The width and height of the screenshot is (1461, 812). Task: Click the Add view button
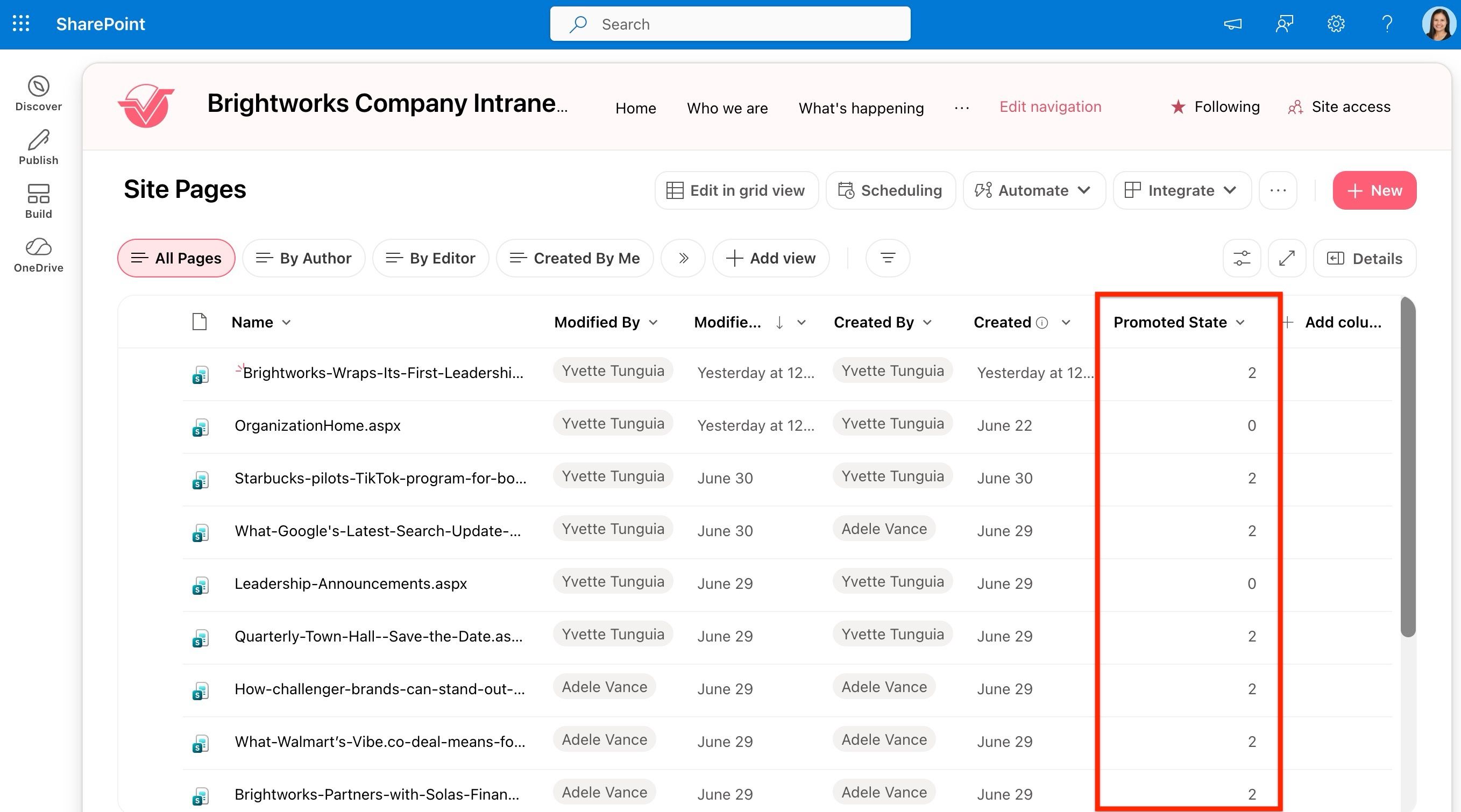[771, 258]
